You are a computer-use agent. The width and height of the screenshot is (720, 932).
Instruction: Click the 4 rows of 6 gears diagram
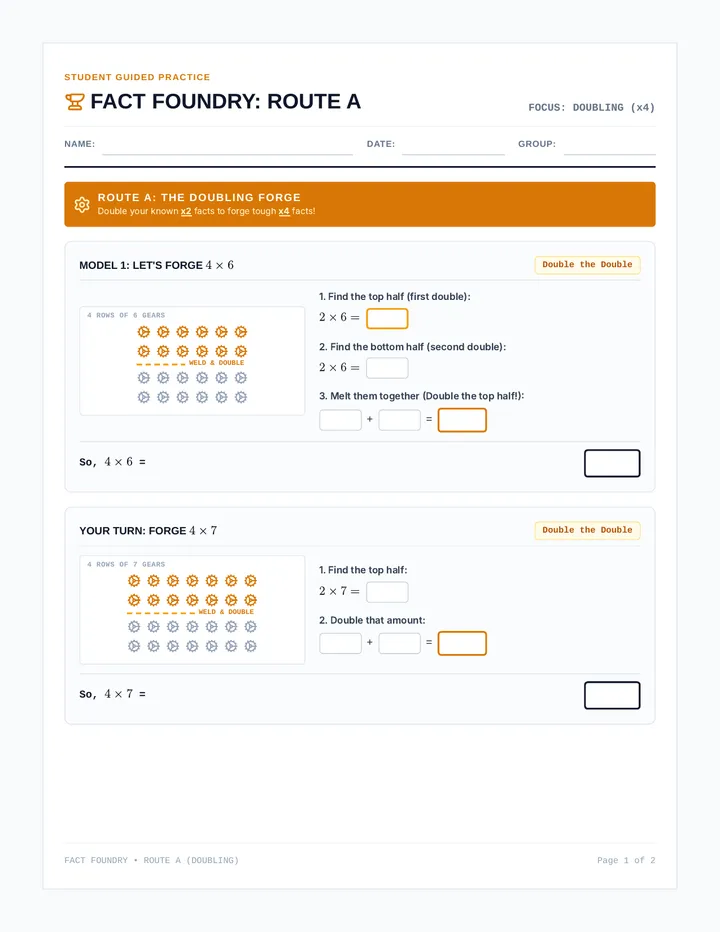point(192,361)
